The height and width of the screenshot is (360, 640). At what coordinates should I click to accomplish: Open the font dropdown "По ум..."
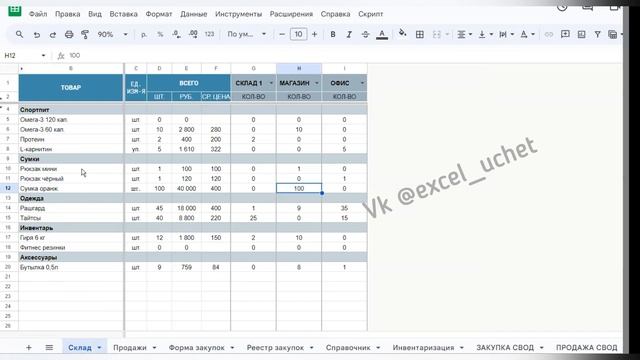coord(247,34)
